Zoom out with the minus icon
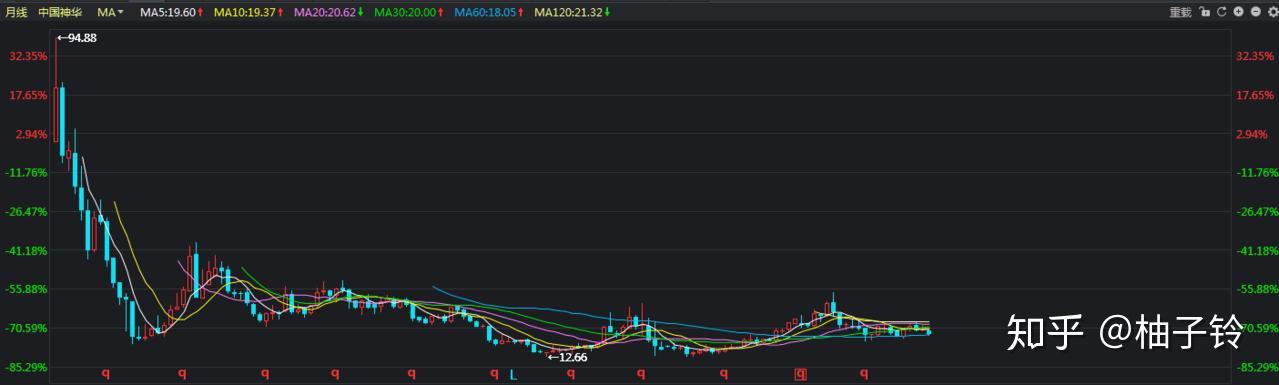 tap(1256, 12)
